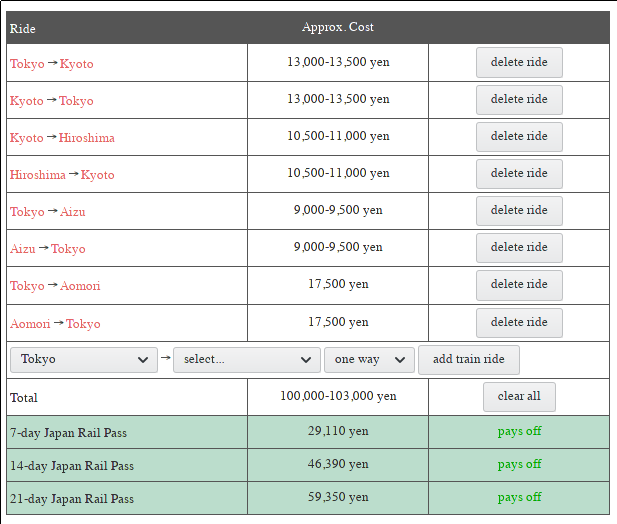The image size is (617, 524).
Task: Open the Kyoto link in Hiroshima → Kyoto row
Action: pyautogui.click(x=98, y=175)
